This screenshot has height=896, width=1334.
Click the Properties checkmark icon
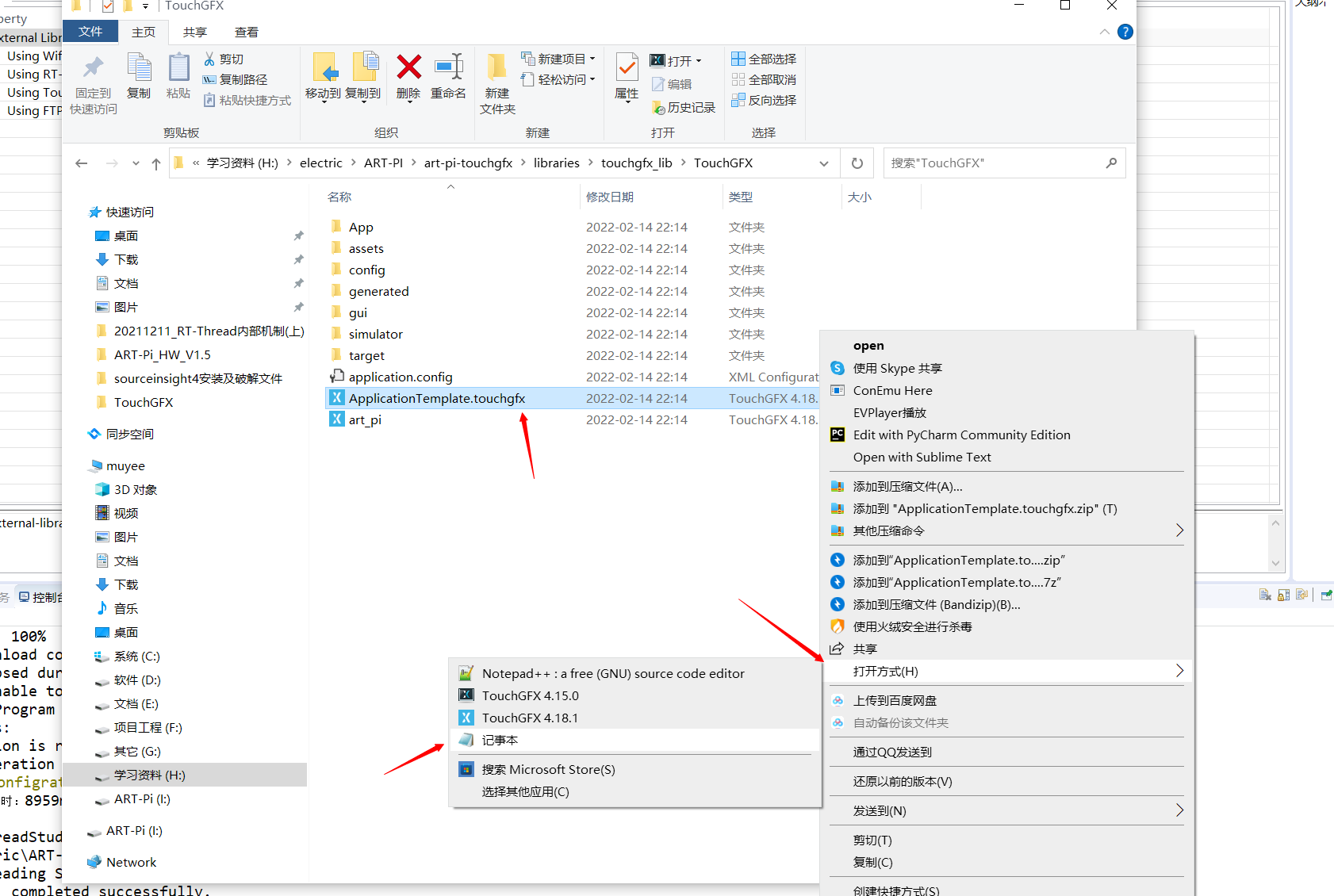pos(627,68)
